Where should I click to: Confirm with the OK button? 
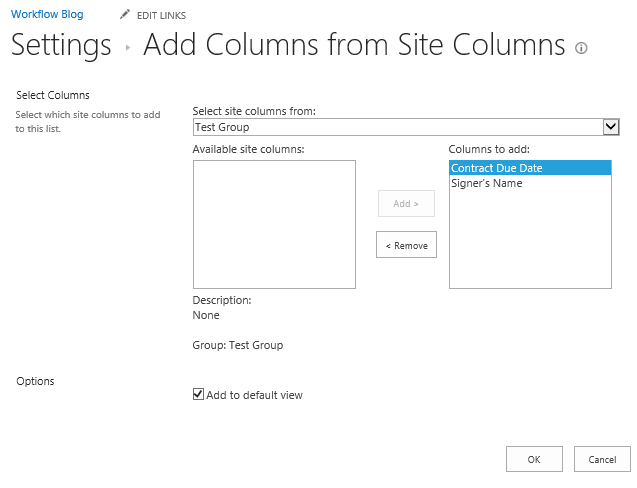coord(534,459)
